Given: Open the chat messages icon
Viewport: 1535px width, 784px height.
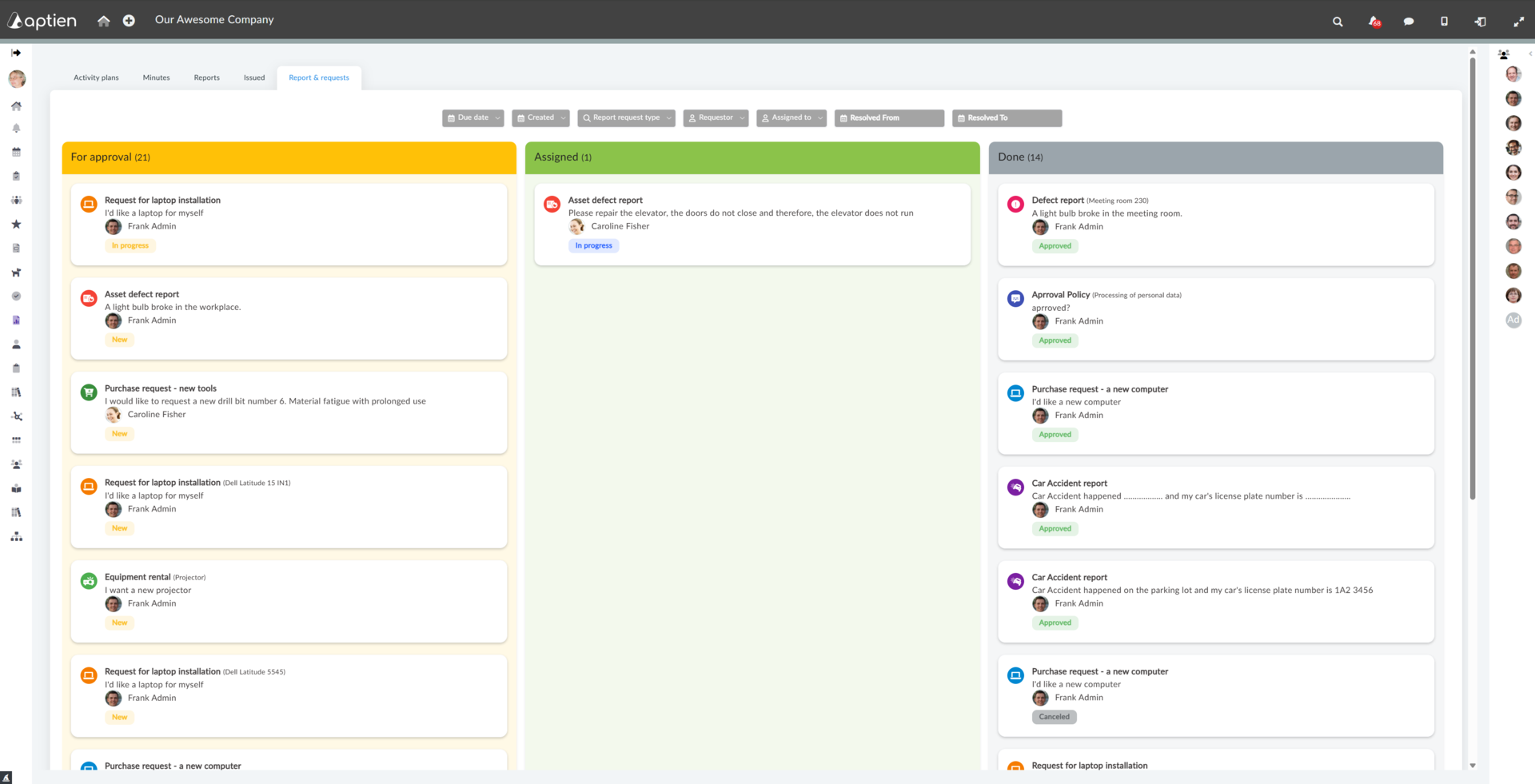Looking at the screenshot, I should 1409,22.
